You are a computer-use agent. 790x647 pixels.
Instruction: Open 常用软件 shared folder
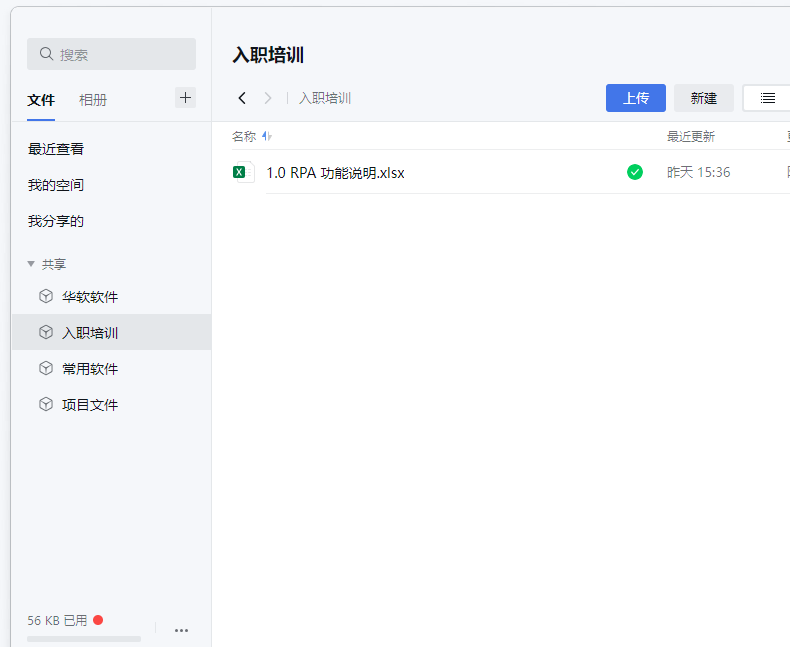89,369
